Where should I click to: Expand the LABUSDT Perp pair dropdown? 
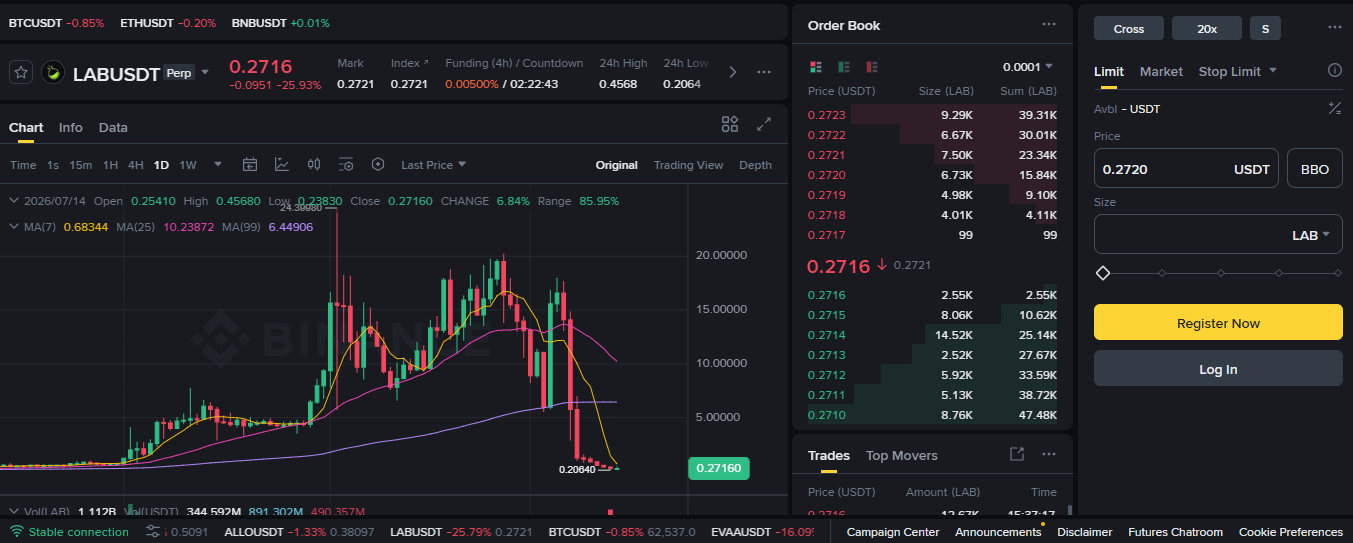click(205, 72)
